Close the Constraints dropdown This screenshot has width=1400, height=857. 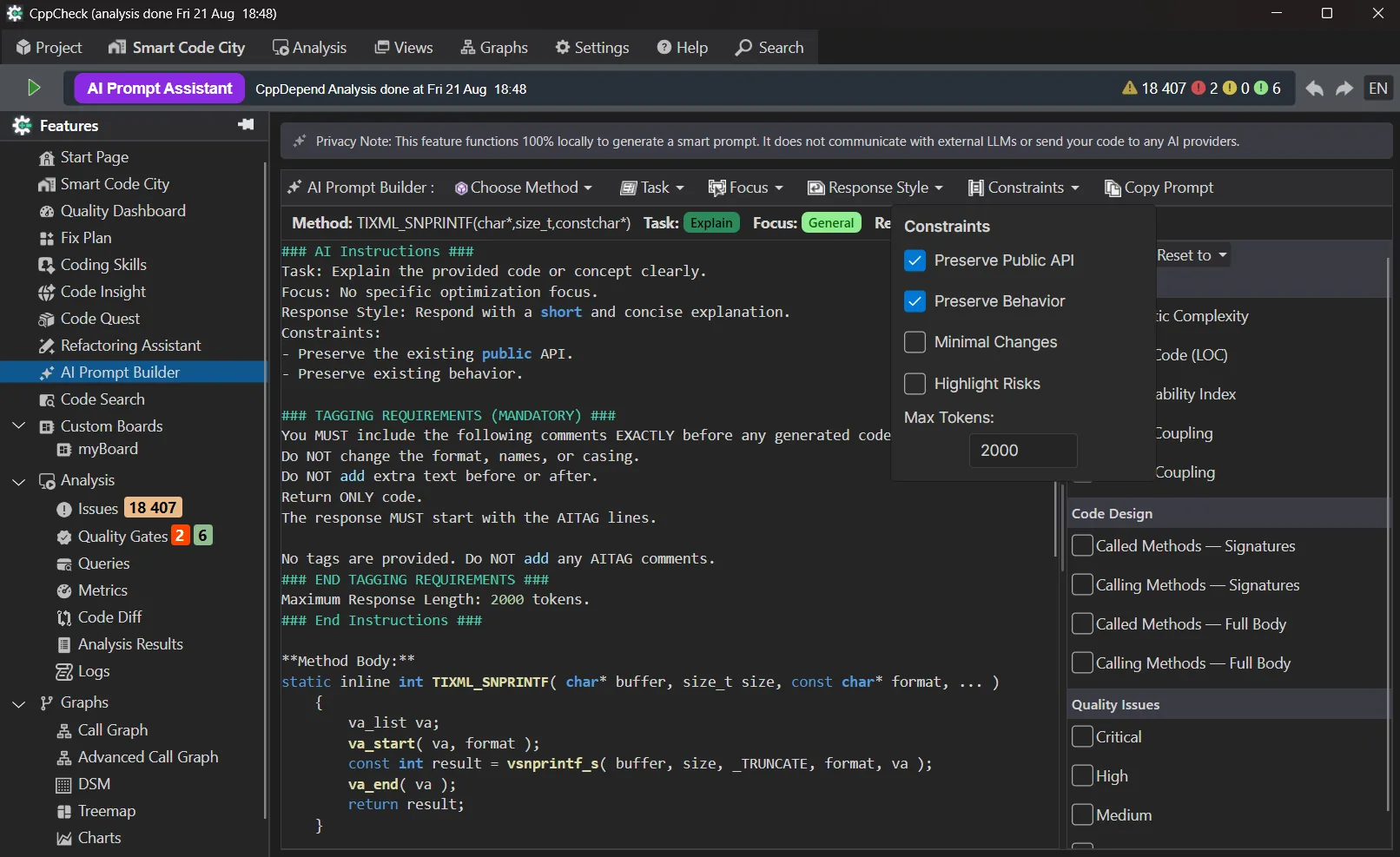[1024, 188]
